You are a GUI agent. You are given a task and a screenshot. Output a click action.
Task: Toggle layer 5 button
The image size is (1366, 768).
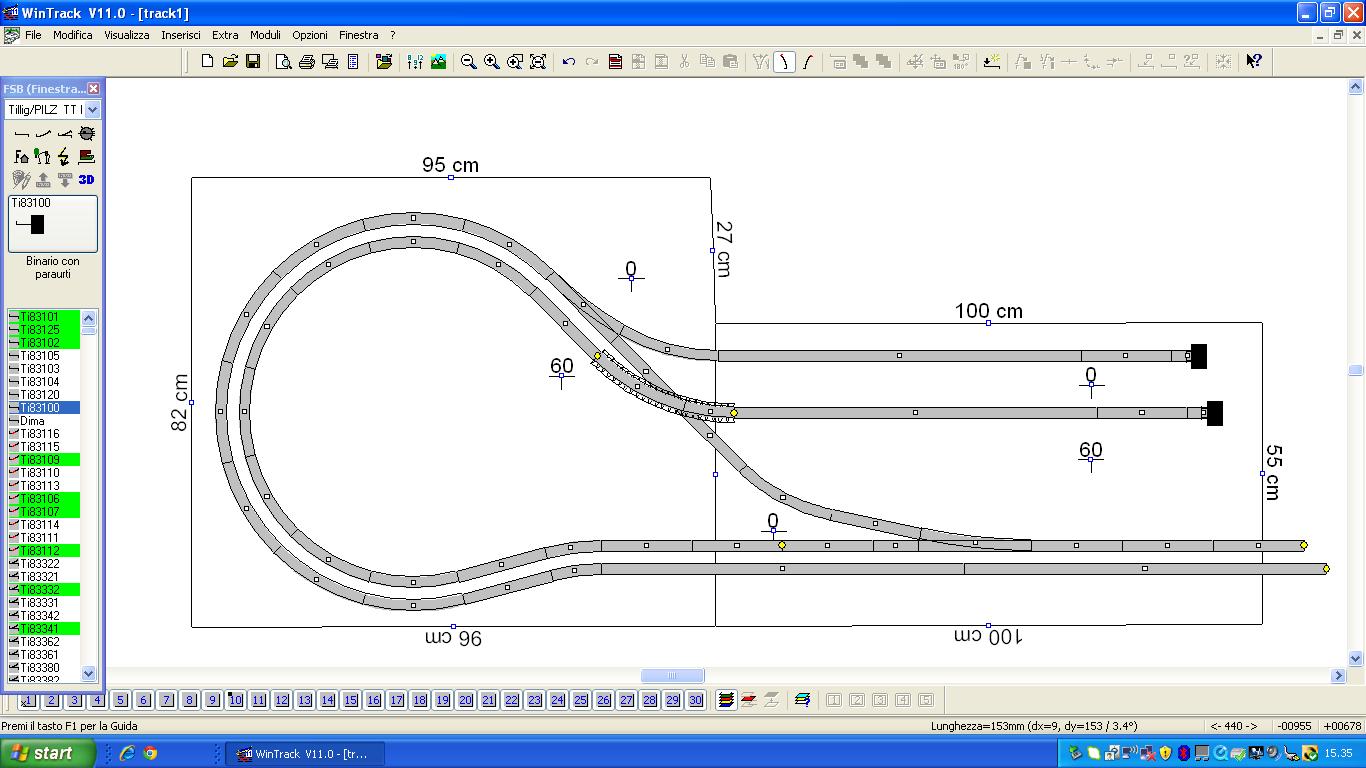point(120,700)
